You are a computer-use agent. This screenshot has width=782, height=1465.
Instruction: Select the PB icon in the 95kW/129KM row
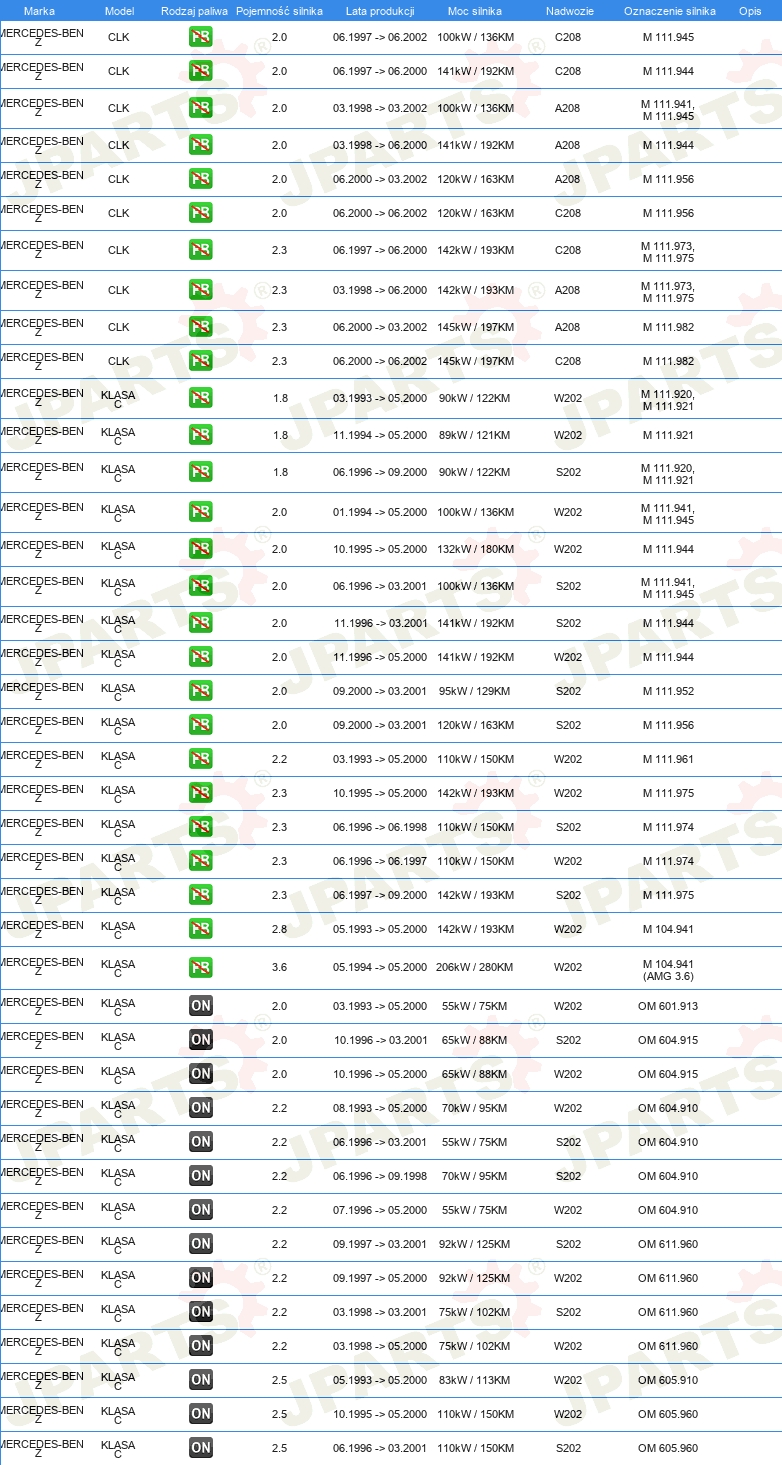tap(201, 691)
